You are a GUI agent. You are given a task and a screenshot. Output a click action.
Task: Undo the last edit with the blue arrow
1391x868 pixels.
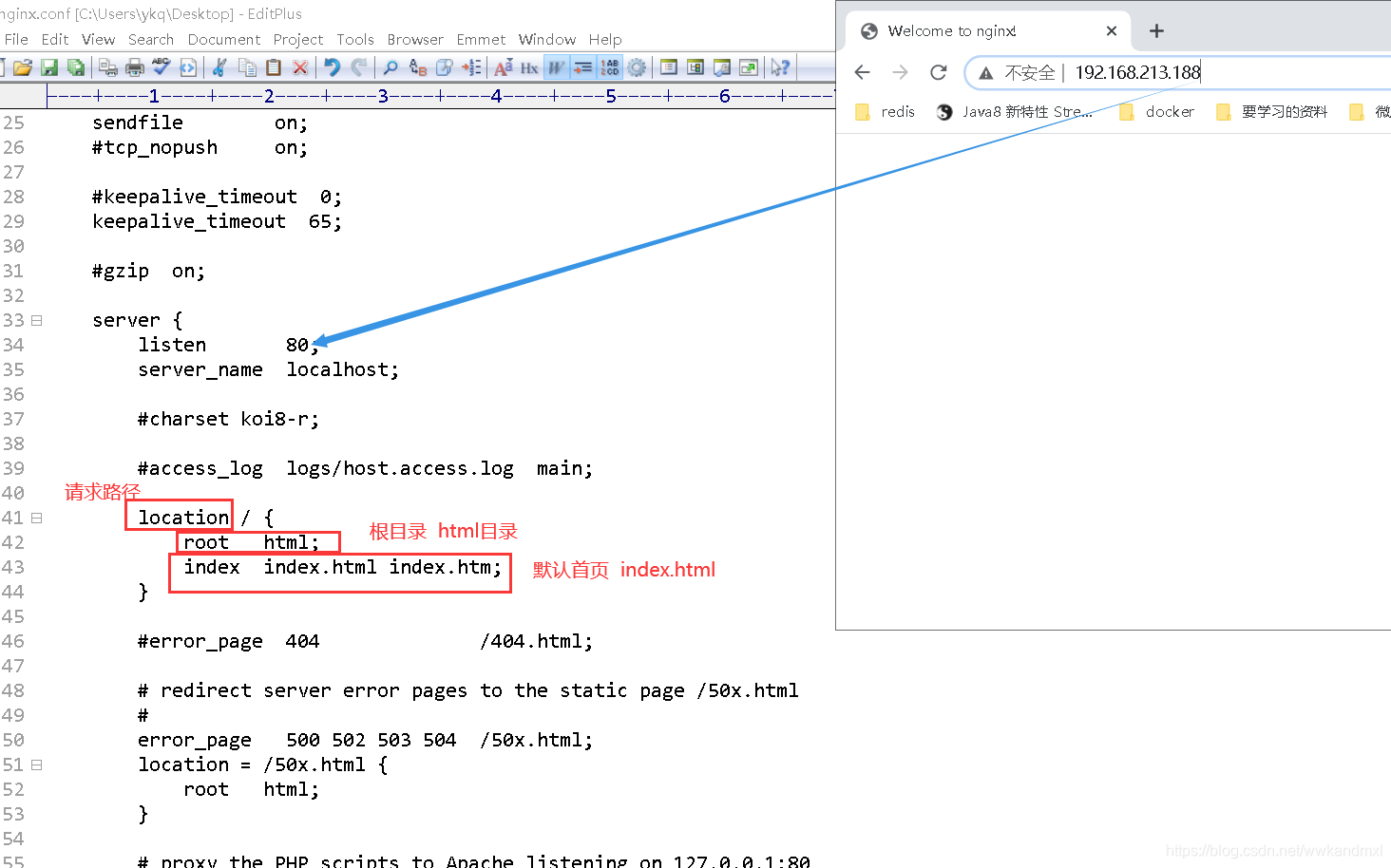[332, 67]
